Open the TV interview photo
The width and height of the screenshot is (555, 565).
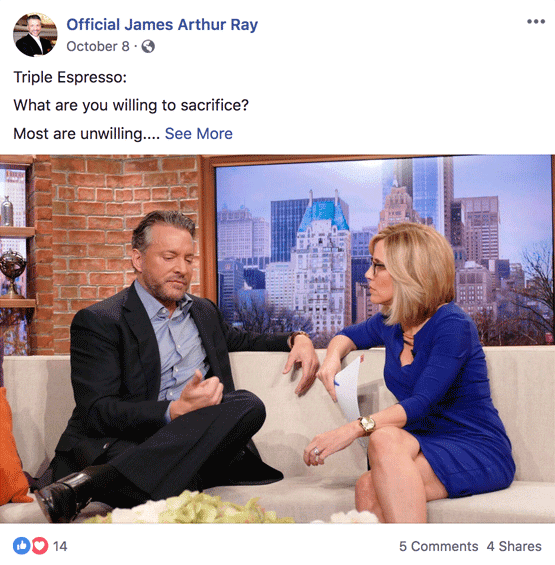pos(278,339)
